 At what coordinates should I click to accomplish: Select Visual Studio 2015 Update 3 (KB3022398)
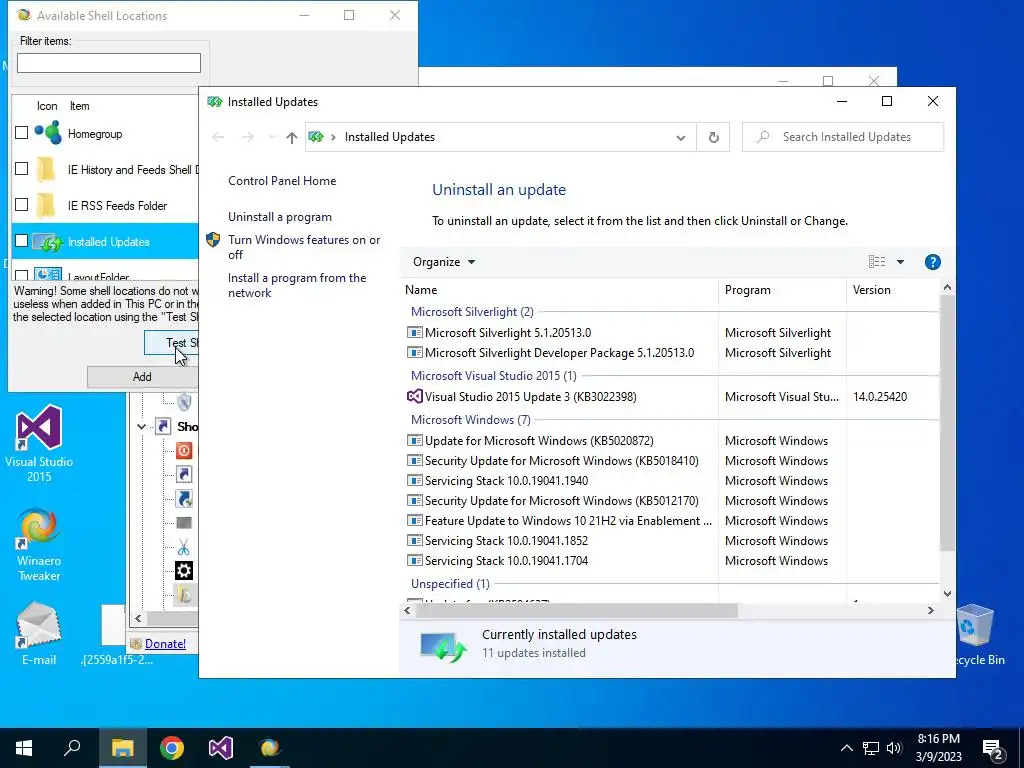coord(530,396)
